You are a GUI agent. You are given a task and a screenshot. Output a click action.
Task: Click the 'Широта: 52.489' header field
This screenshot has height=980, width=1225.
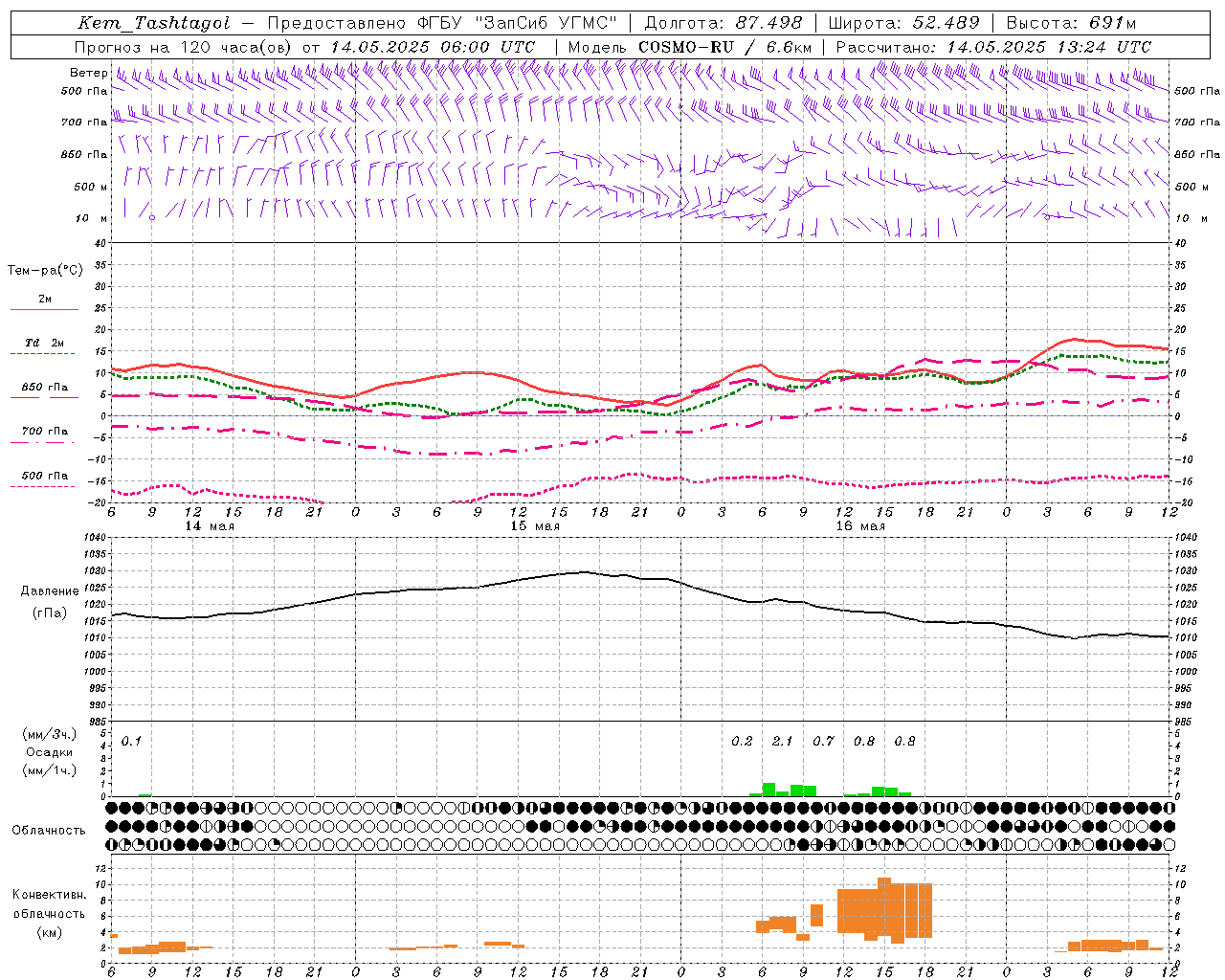903,23
